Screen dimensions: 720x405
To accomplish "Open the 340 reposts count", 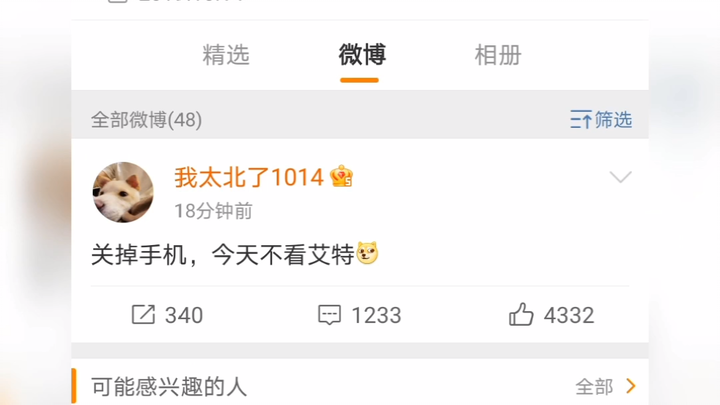I will point(184,315).
